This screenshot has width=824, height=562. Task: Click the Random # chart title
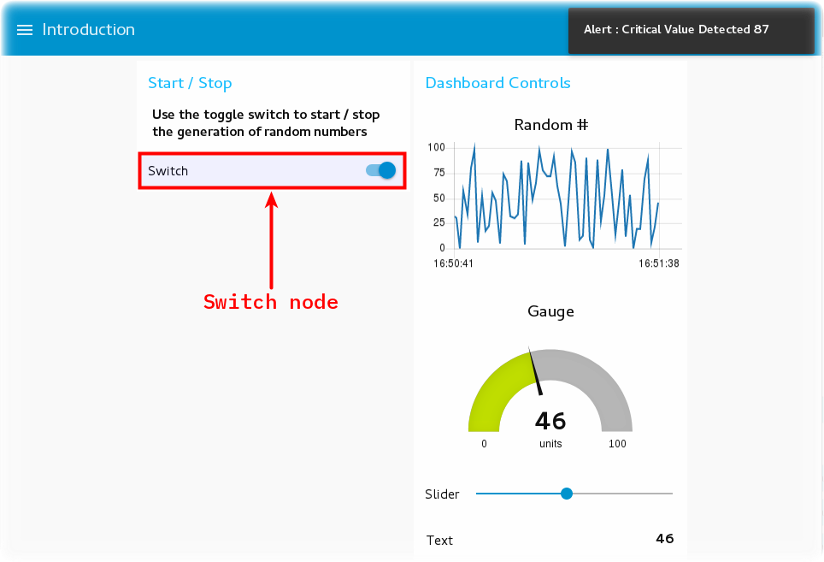click(551, 125)
